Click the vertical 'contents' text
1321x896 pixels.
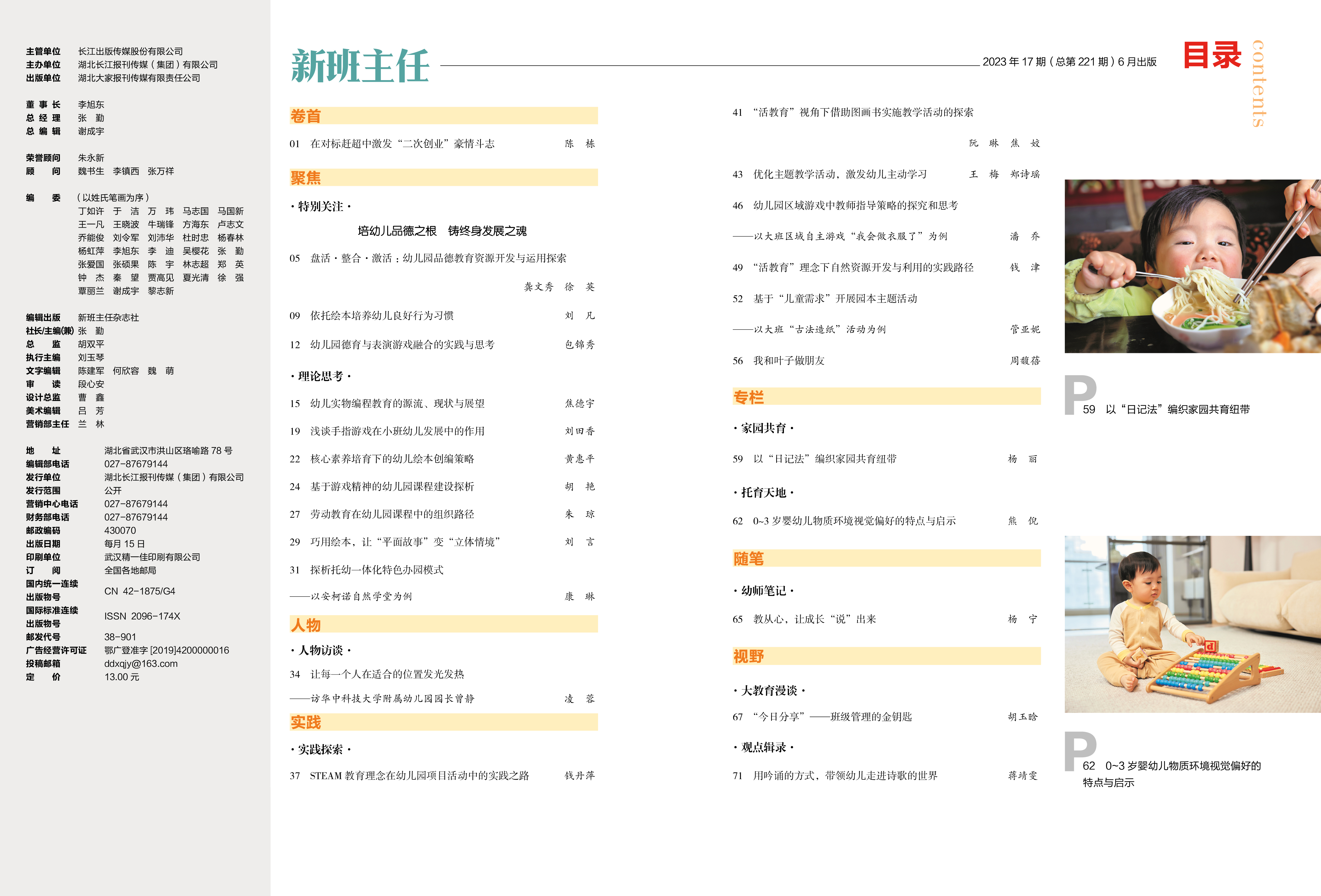pos(1258,84)
